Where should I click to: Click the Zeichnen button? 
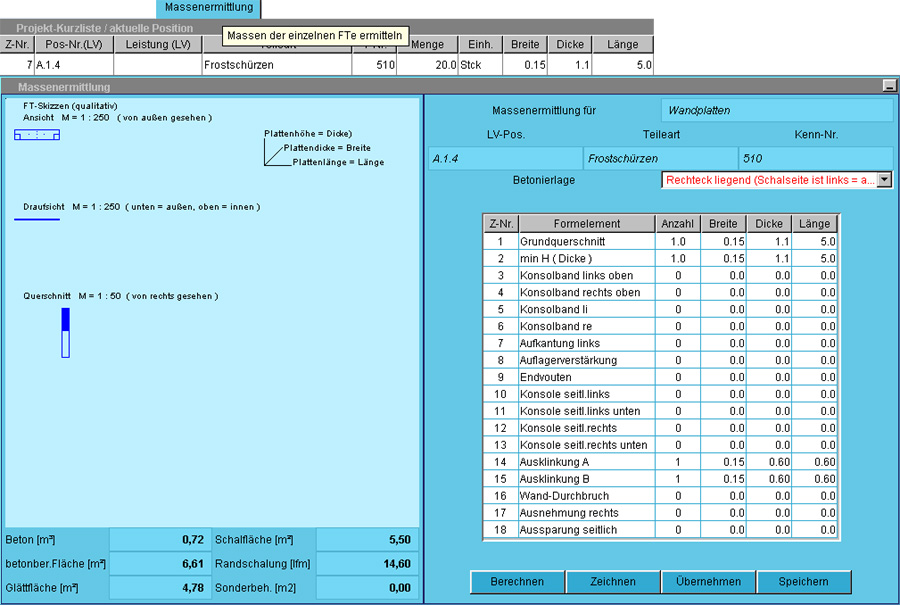tap(612, 581)
